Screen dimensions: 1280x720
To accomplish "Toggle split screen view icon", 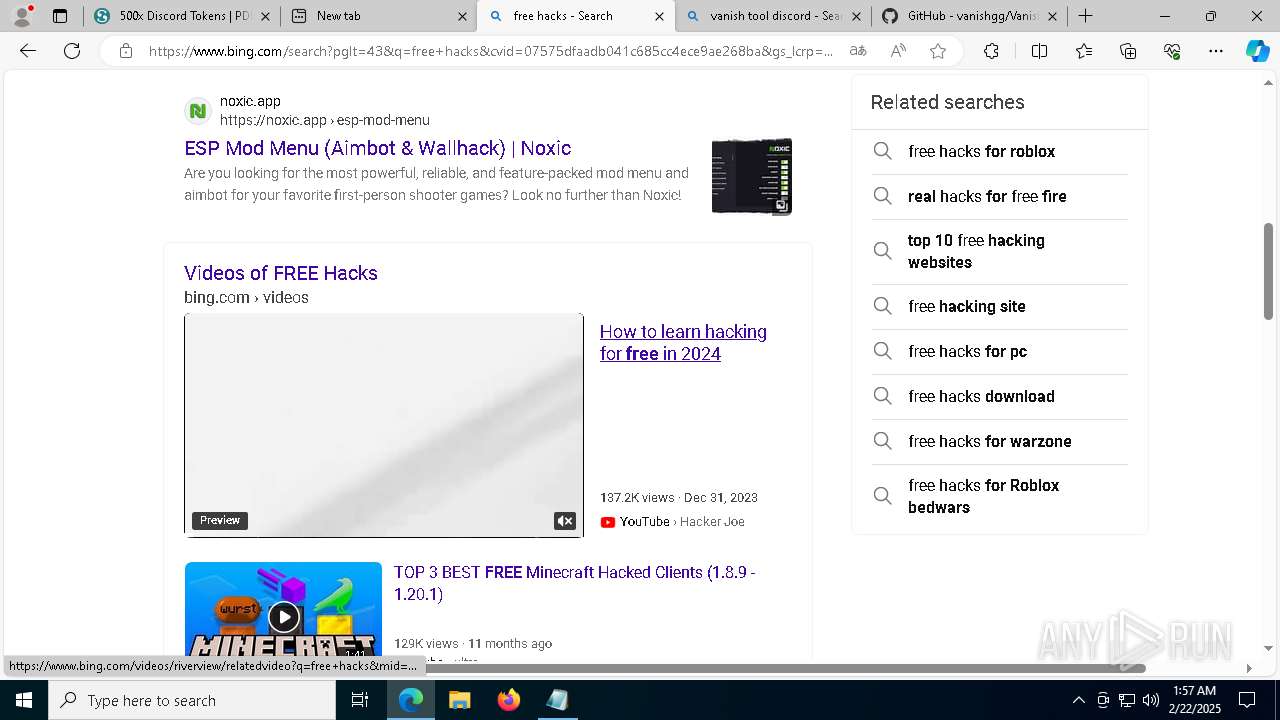I will (1039, 51).
